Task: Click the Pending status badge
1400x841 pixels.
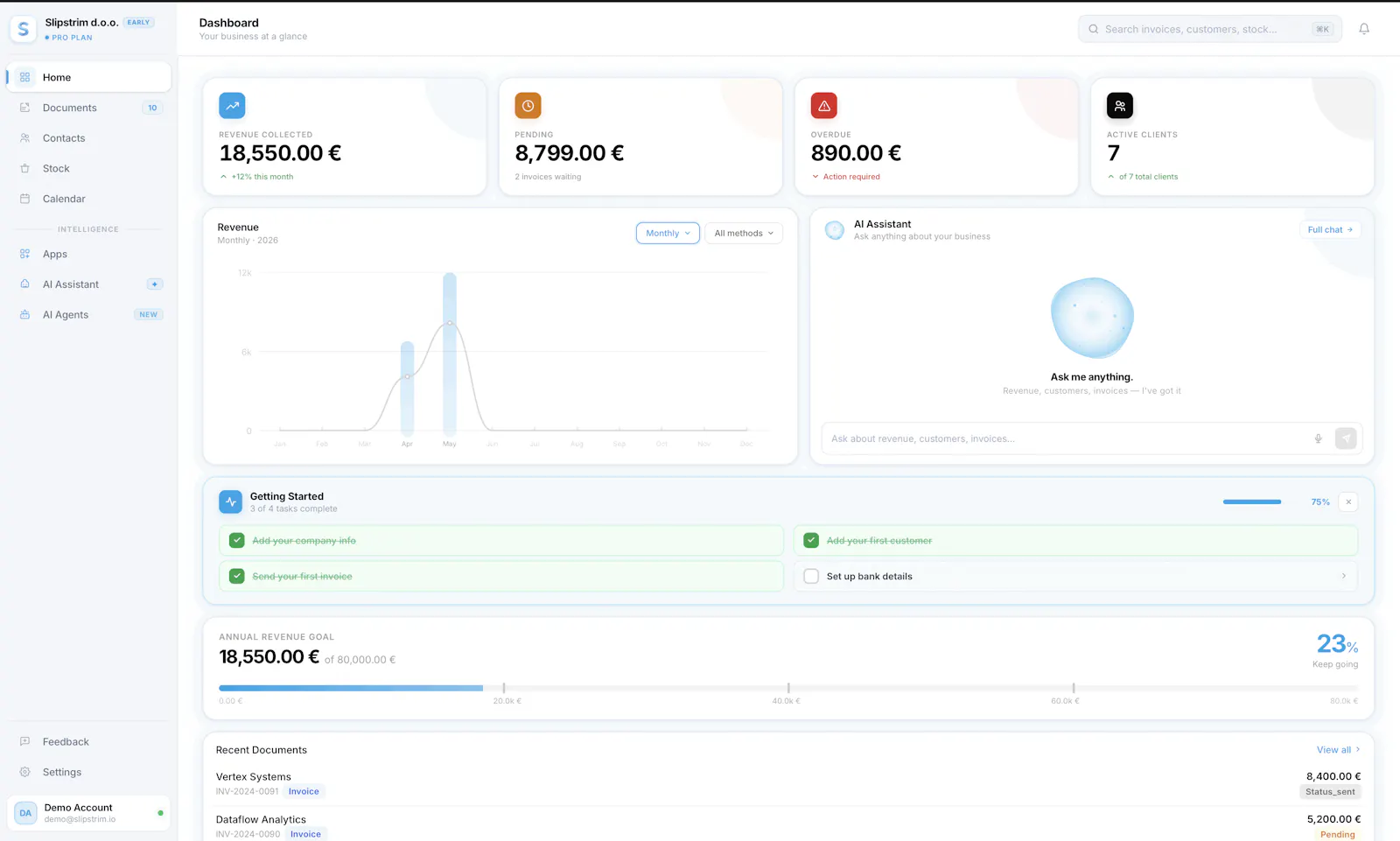Action: point(1337,834)
